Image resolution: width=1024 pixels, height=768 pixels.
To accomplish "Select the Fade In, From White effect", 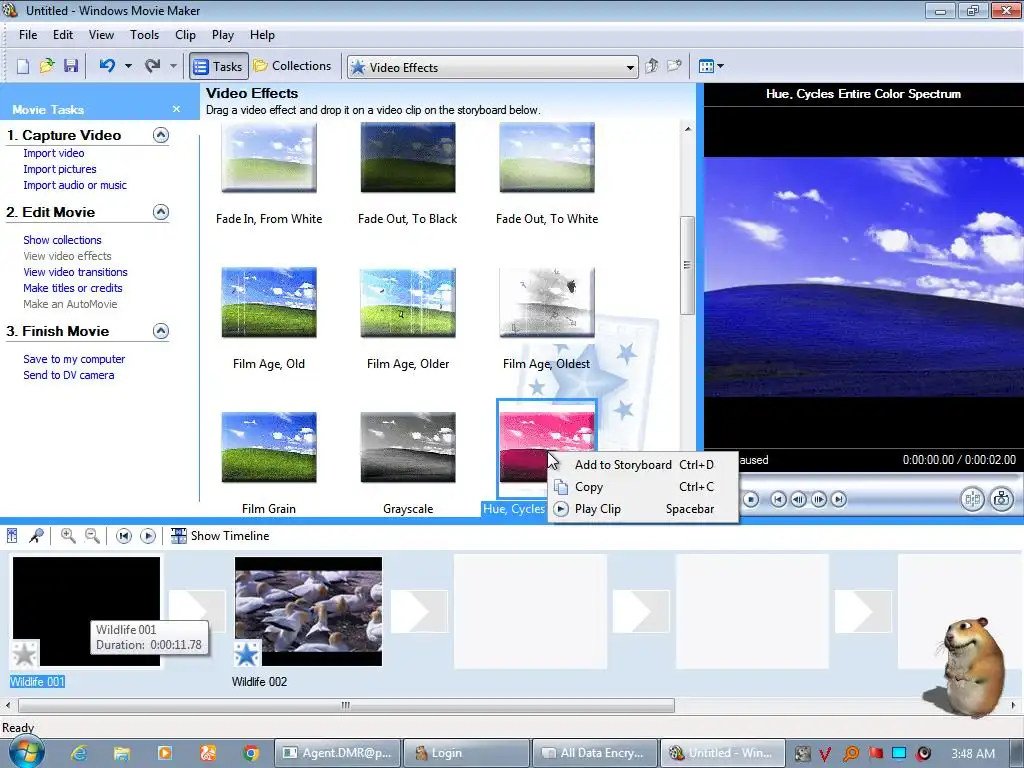I will (269, 158).
